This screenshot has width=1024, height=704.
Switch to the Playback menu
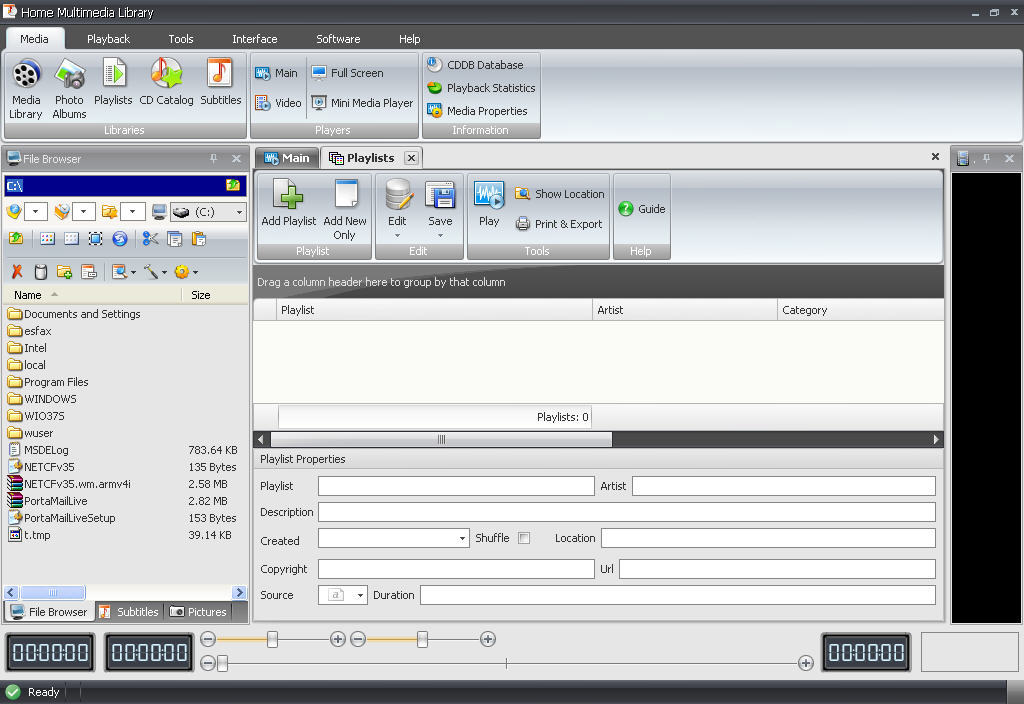(x=108, y=38)
